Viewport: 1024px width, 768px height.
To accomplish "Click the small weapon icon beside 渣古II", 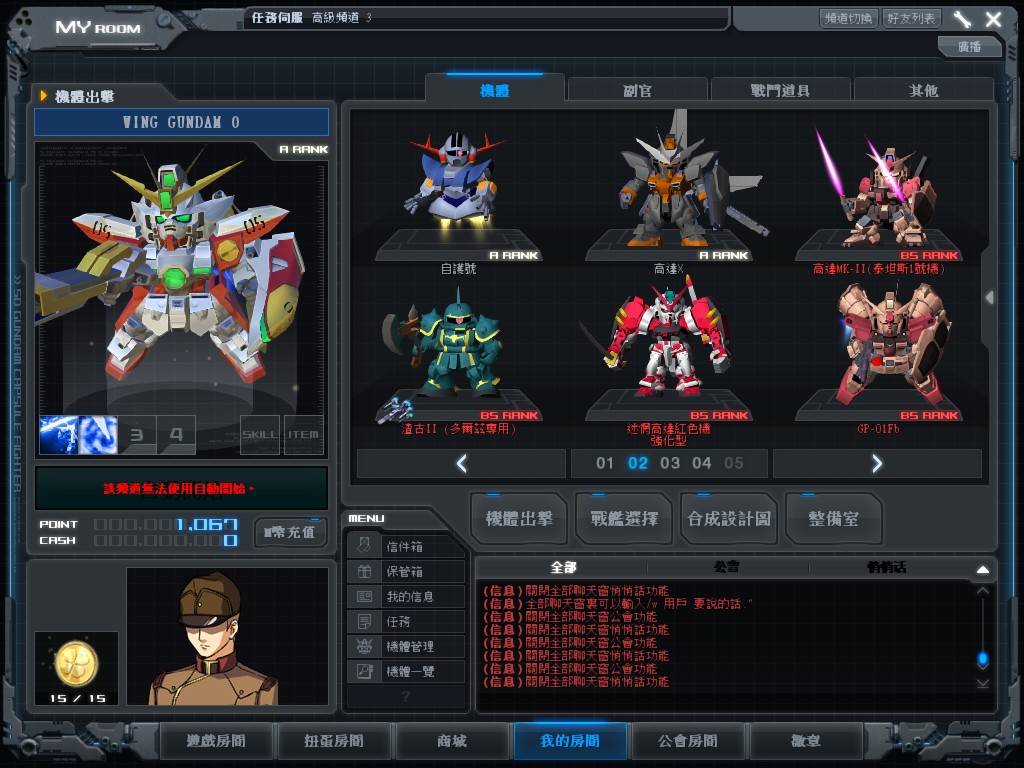I will 394,411.
